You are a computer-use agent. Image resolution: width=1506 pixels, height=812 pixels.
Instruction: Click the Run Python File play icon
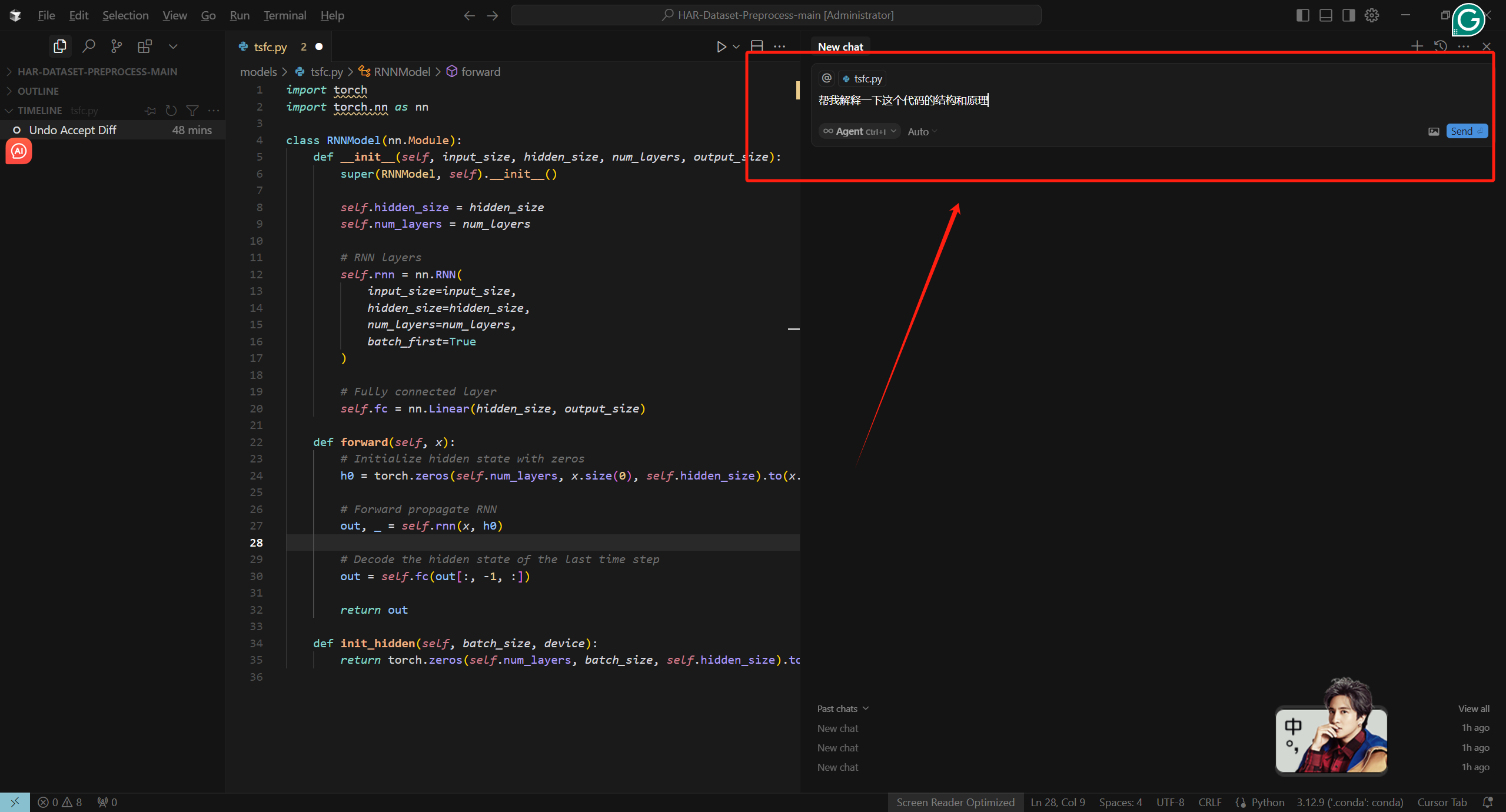(x=721, y=46)
